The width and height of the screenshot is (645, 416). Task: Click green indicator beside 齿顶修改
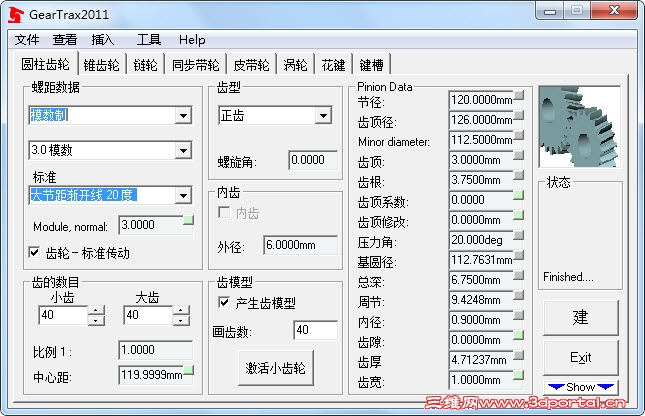(x=519, y=215)
